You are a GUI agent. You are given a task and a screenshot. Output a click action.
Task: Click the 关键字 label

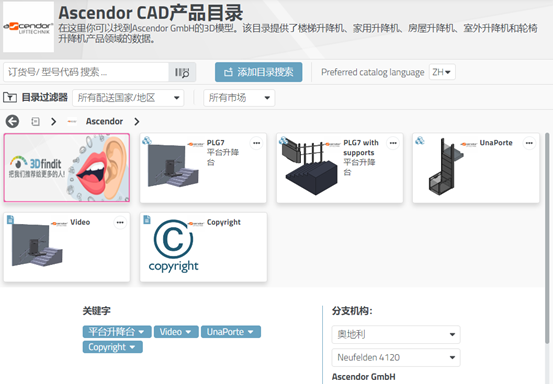coord(97,311)
